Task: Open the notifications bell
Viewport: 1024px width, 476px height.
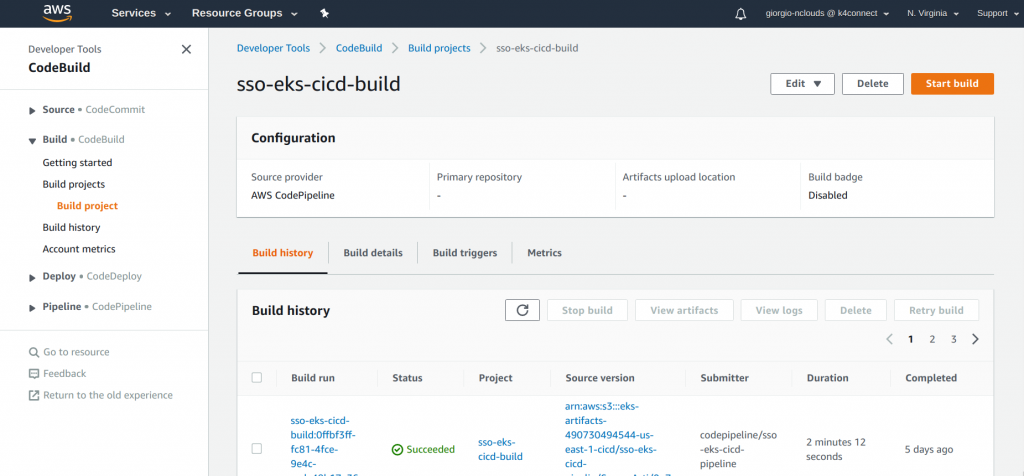Action: click(741, 14)
